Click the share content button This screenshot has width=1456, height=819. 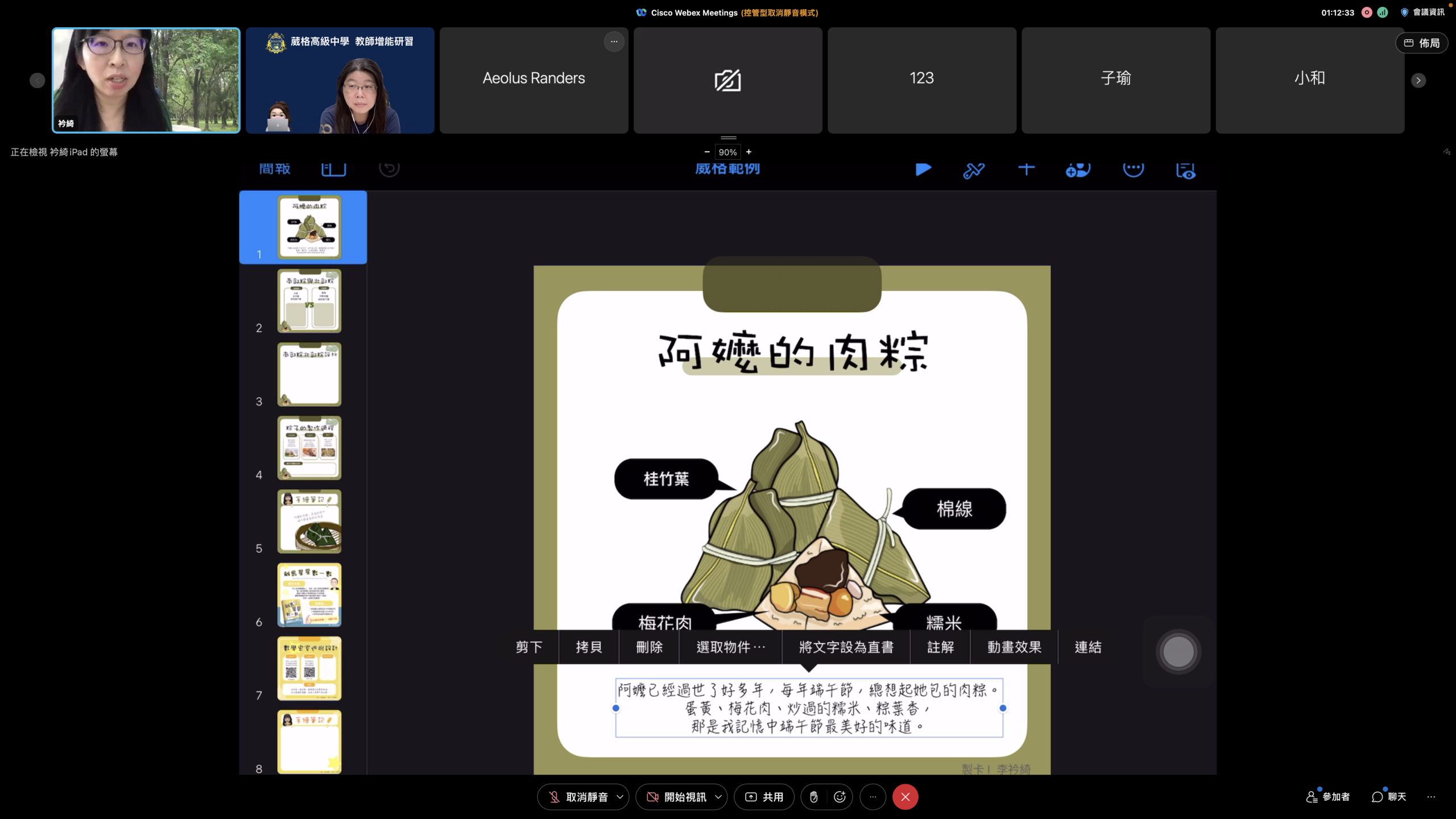point(764,797)
